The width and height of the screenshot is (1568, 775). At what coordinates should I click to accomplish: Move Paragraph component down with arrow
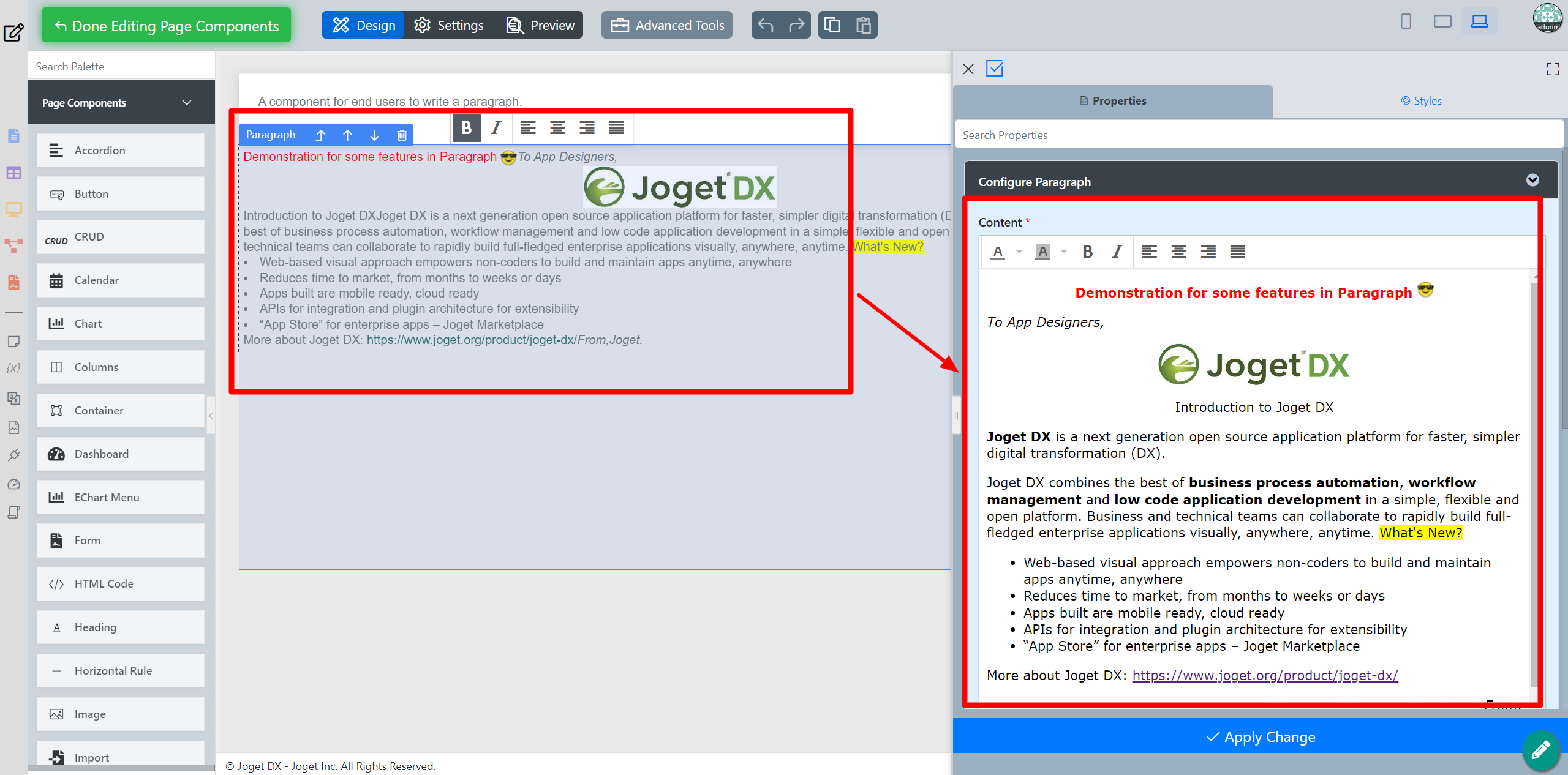374,135
